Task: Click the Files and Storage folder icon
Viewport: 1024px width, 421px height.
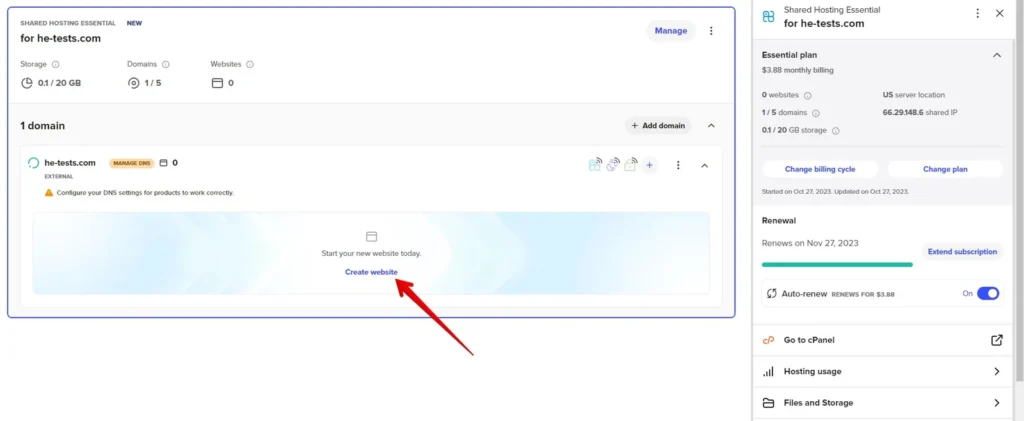Action: (769, 403)
